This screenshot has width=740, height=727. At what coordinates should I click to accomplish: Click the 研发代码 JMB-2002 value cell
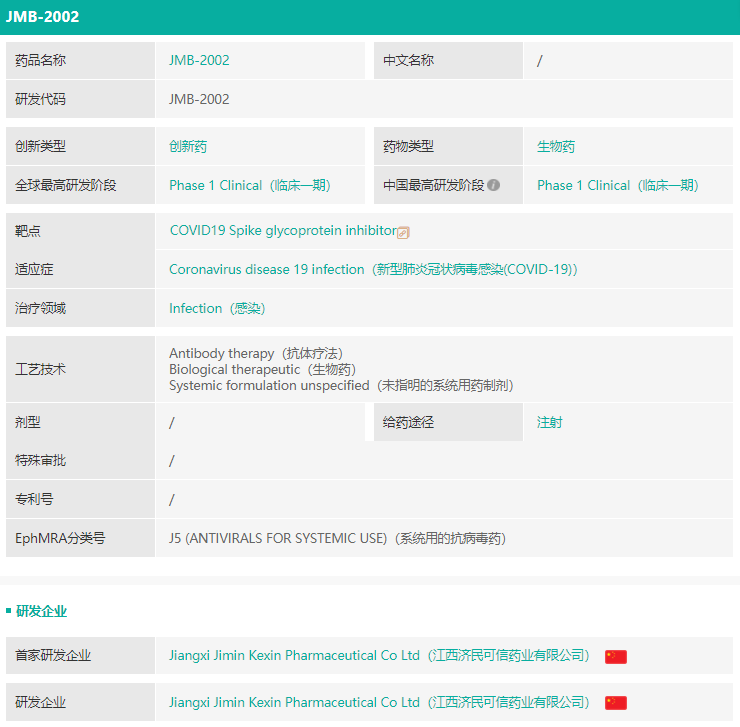pyautogui.click(x=199, y=99)
